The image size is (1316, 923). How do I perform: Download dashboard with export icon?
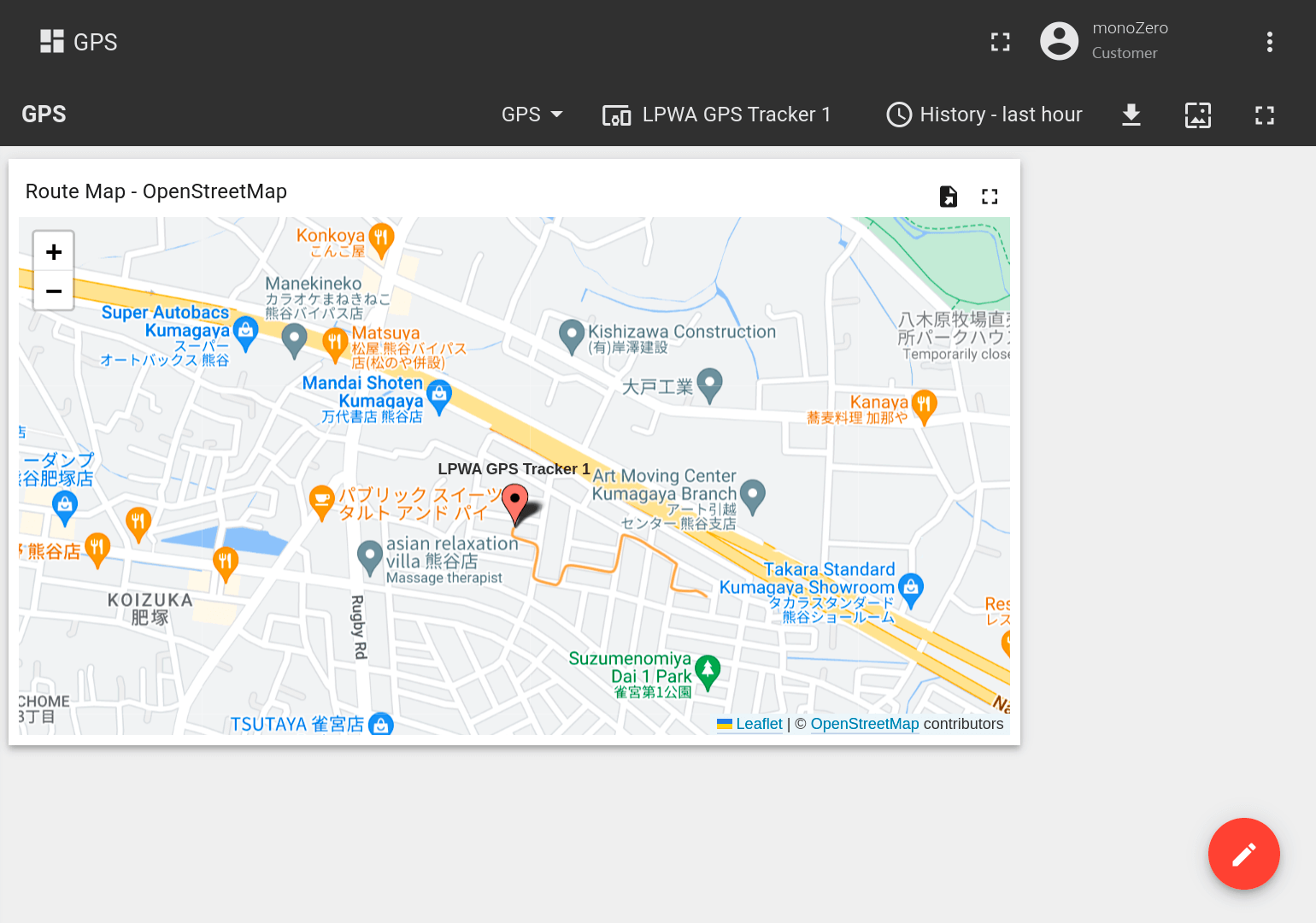1131,115
